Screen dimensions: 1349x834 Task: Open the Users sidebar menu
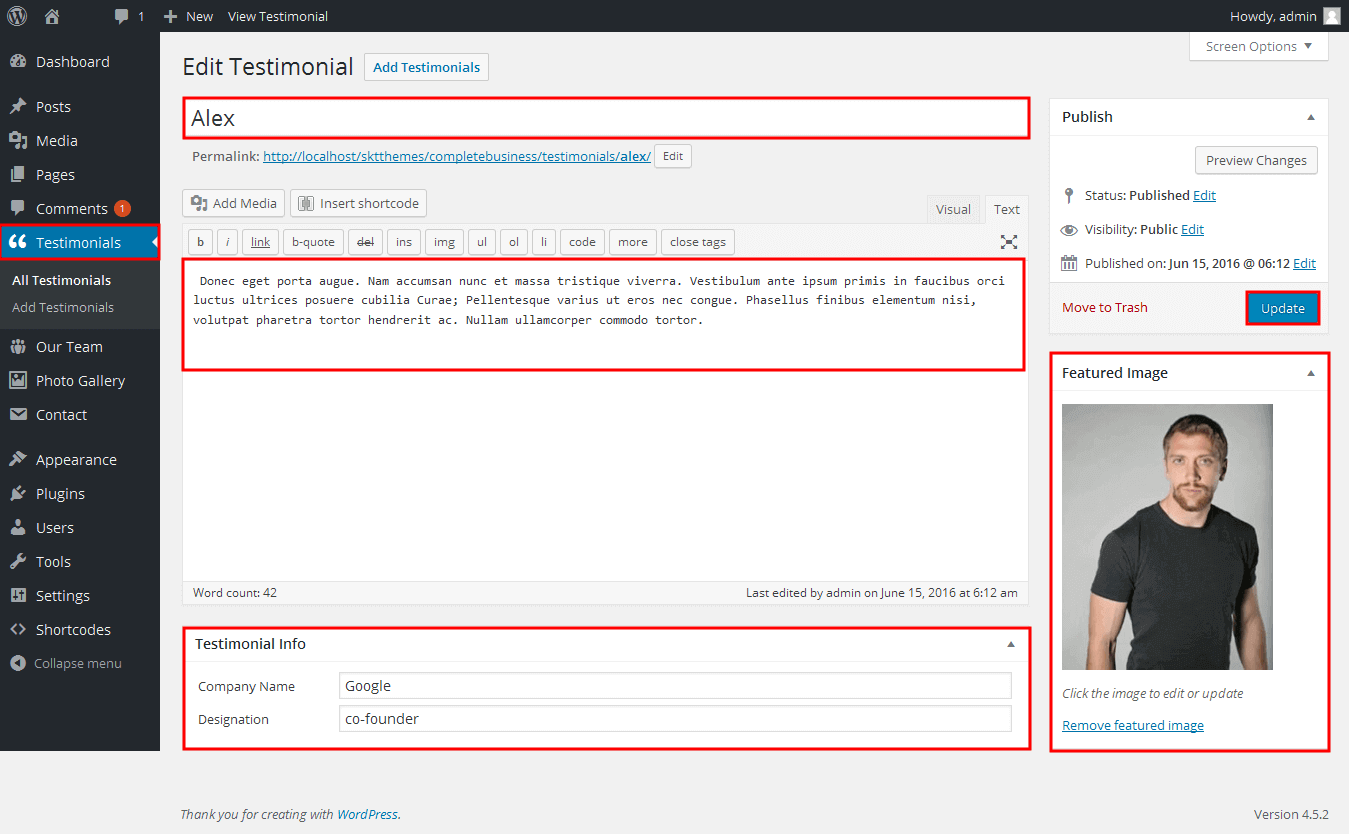tap(80, 528)
